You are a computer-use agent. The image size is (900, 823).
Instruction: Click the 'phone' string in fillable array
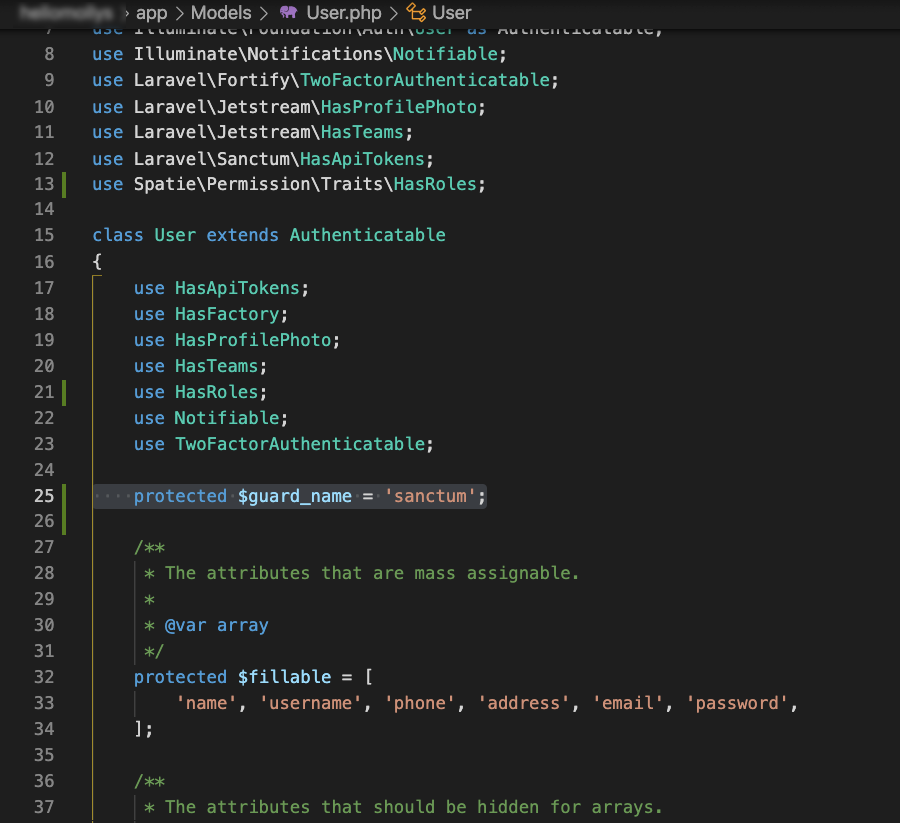tap(420, 704)
